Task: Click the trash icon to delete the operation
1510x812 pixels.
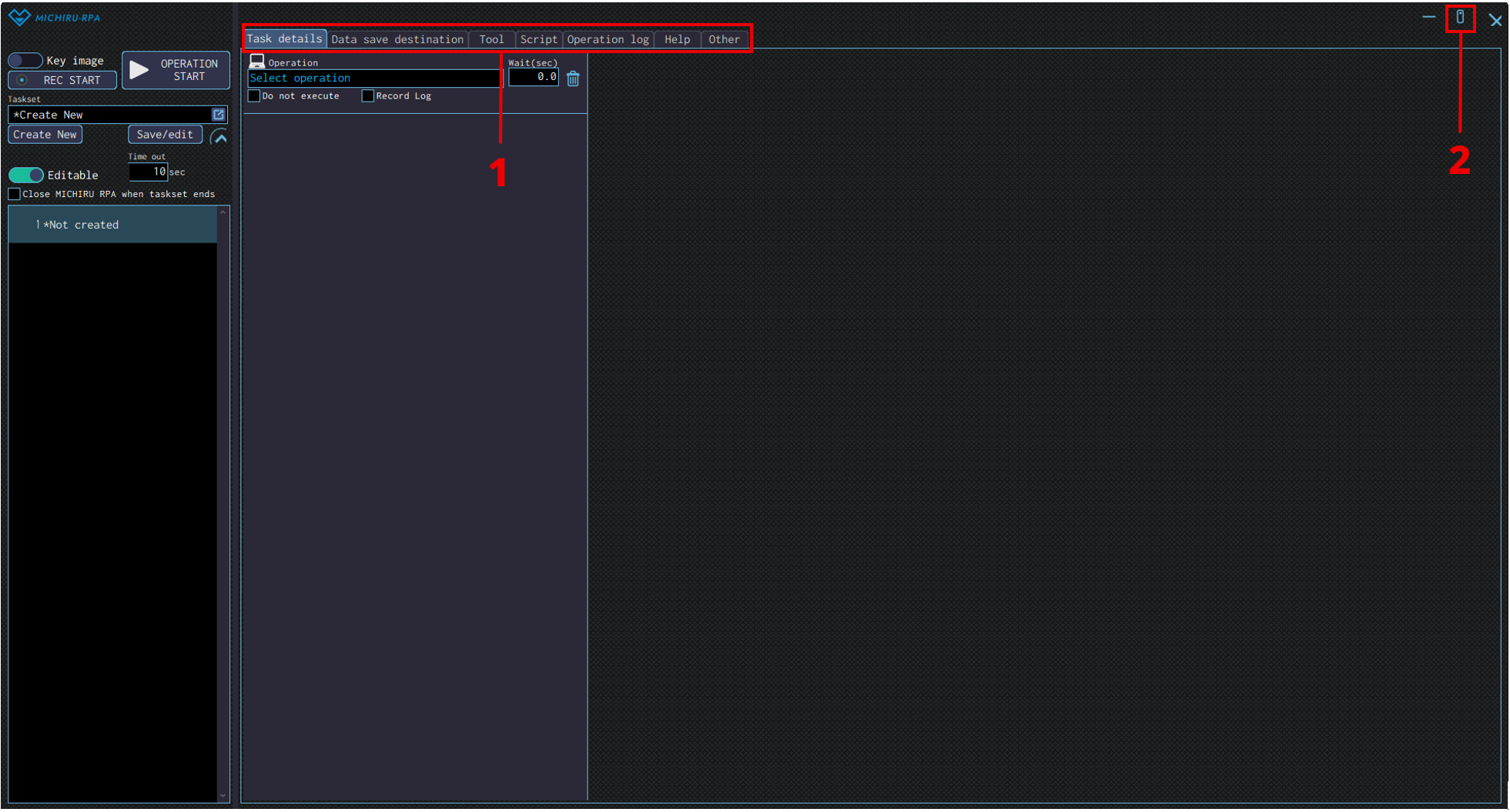Action: point(572,79)
